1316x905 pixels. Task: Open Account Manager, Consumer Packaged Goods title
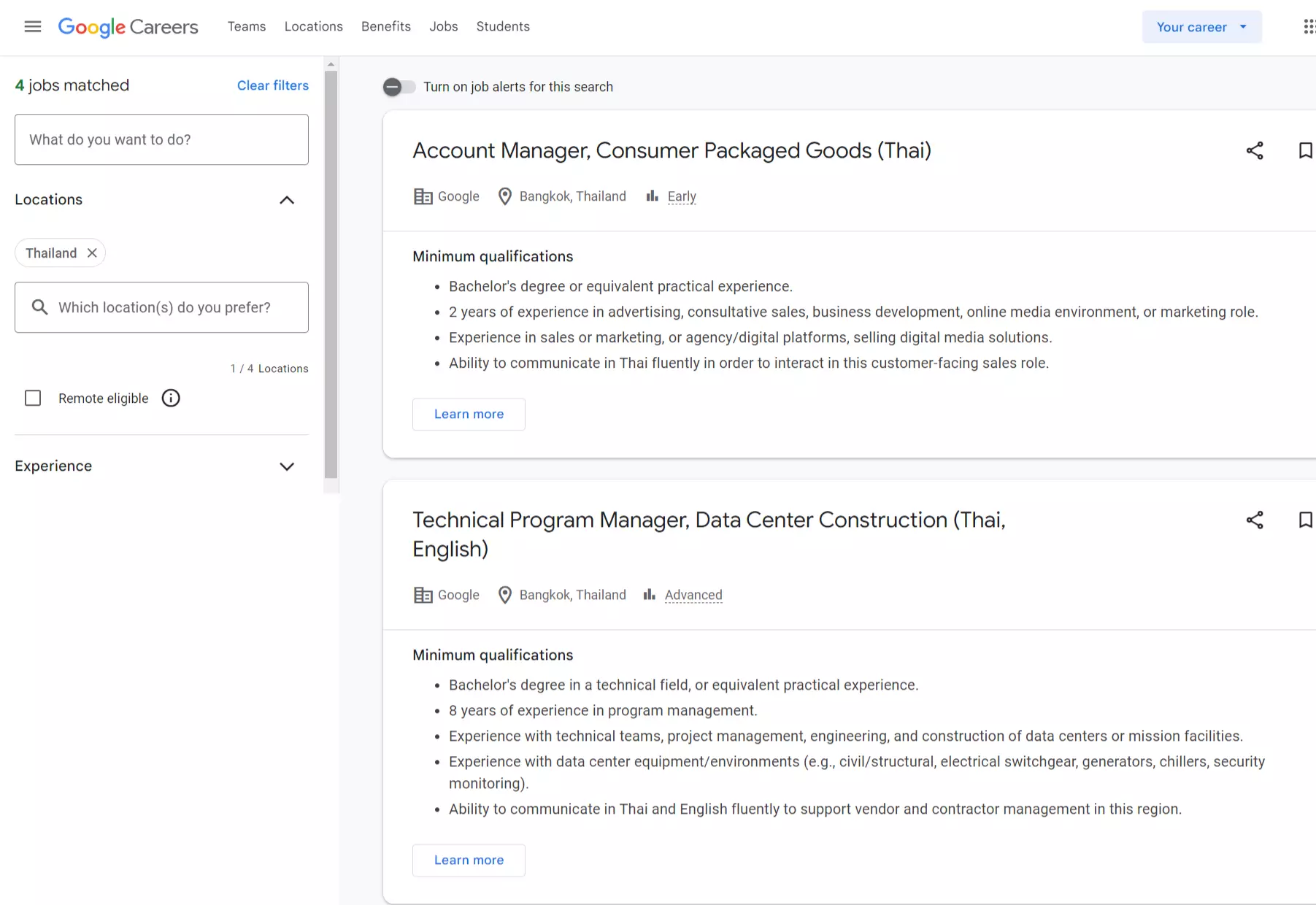(x=672, y=151)
